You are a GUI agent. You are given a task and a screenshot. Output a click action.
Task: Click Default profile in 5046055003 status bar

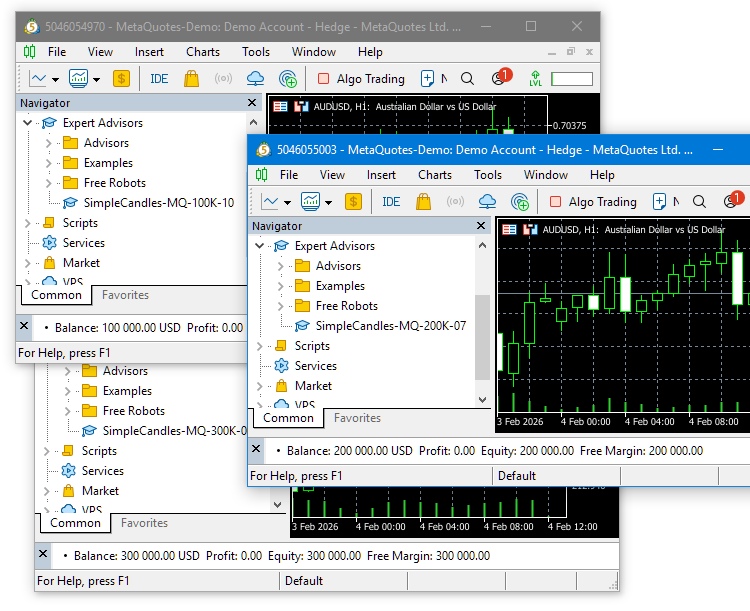point(517,476)
